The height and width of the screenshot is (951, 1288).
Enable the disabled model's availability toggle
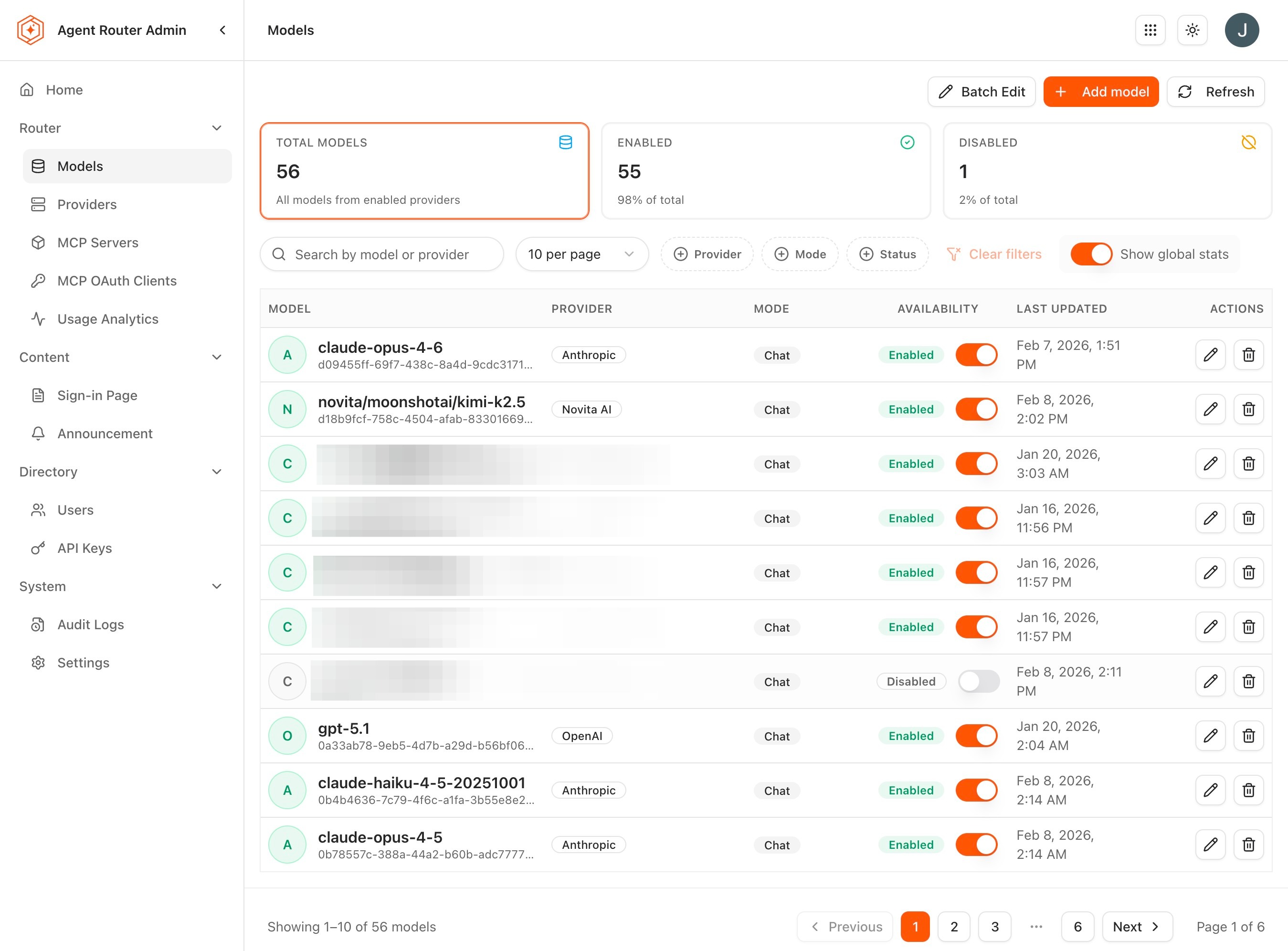point(979,681)
